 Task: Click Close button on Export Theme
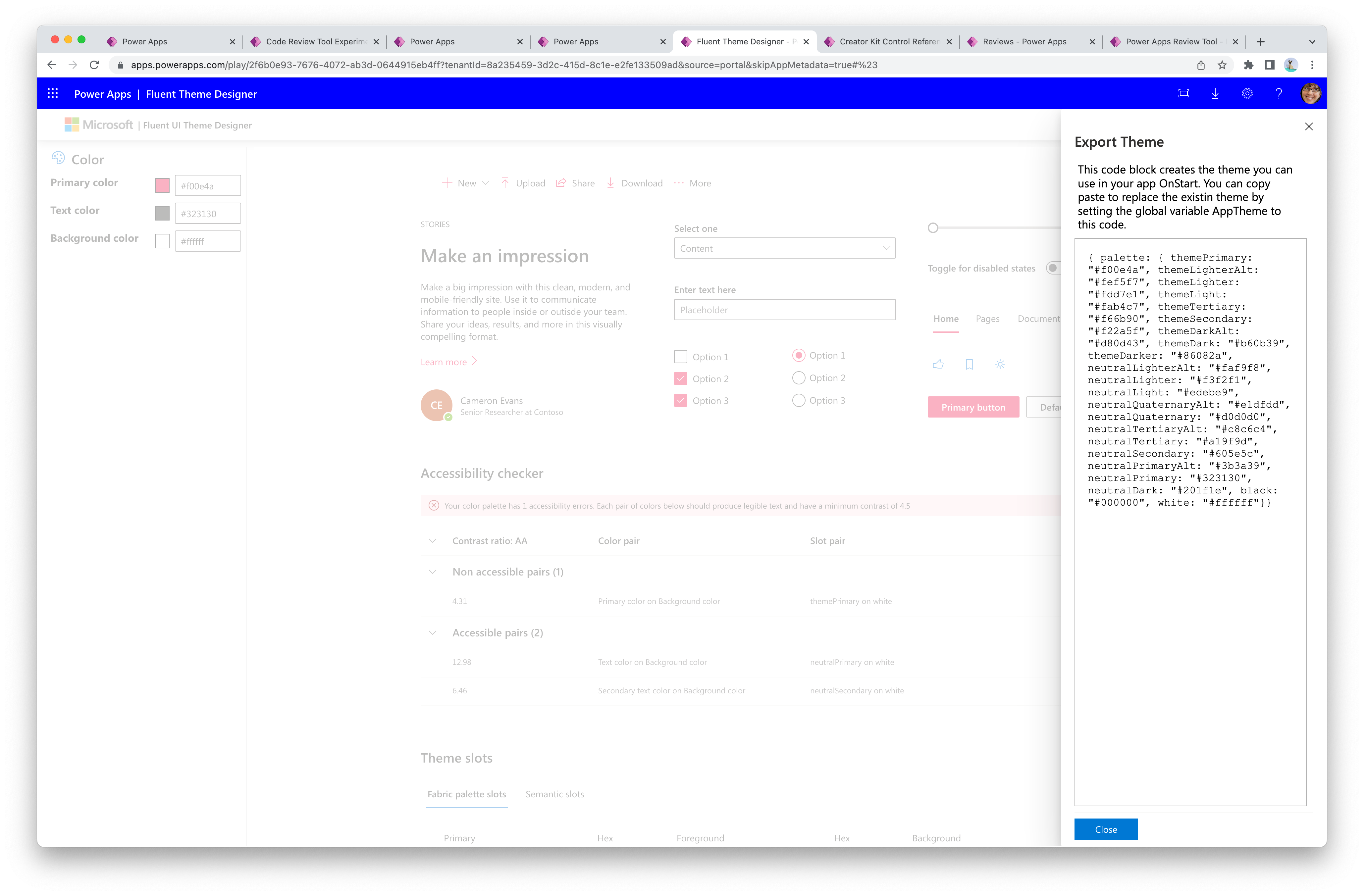1104,828
